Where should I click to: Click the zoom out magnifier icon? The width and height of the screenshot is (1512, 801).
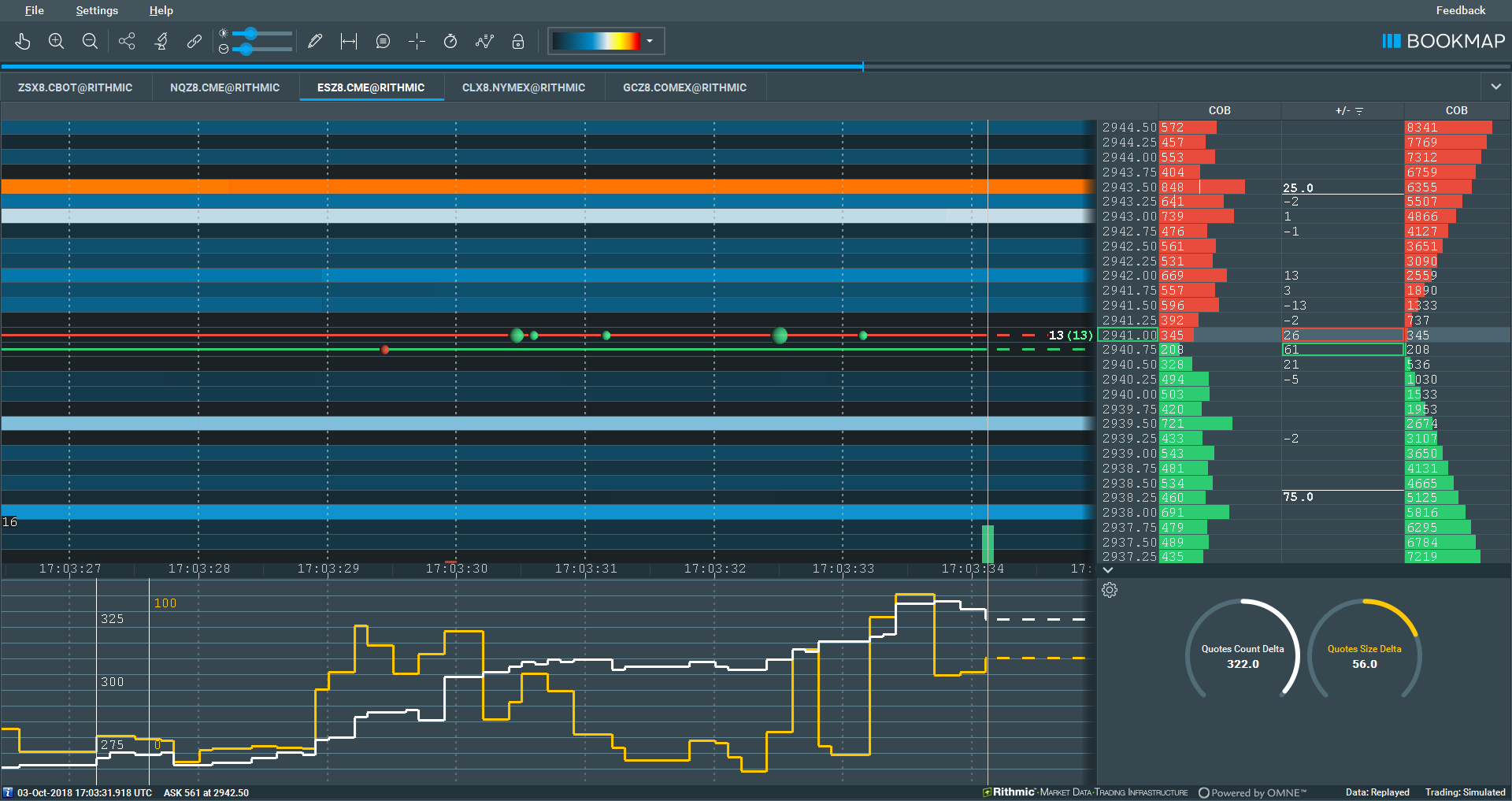click(90, 41)
